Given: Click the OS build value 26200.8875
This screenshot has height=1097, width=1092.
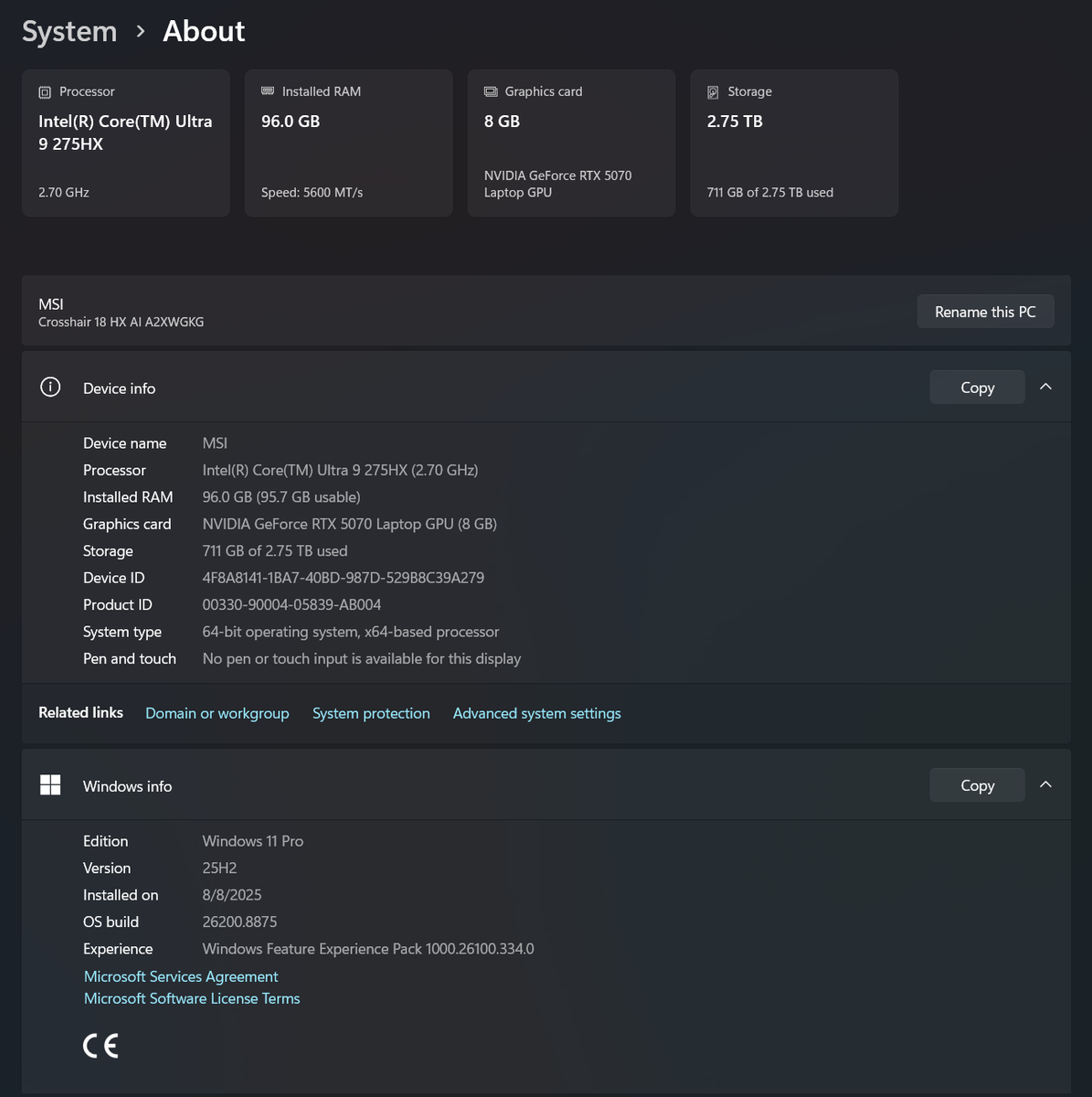Looking at the screenshot, I should [239, 921].
